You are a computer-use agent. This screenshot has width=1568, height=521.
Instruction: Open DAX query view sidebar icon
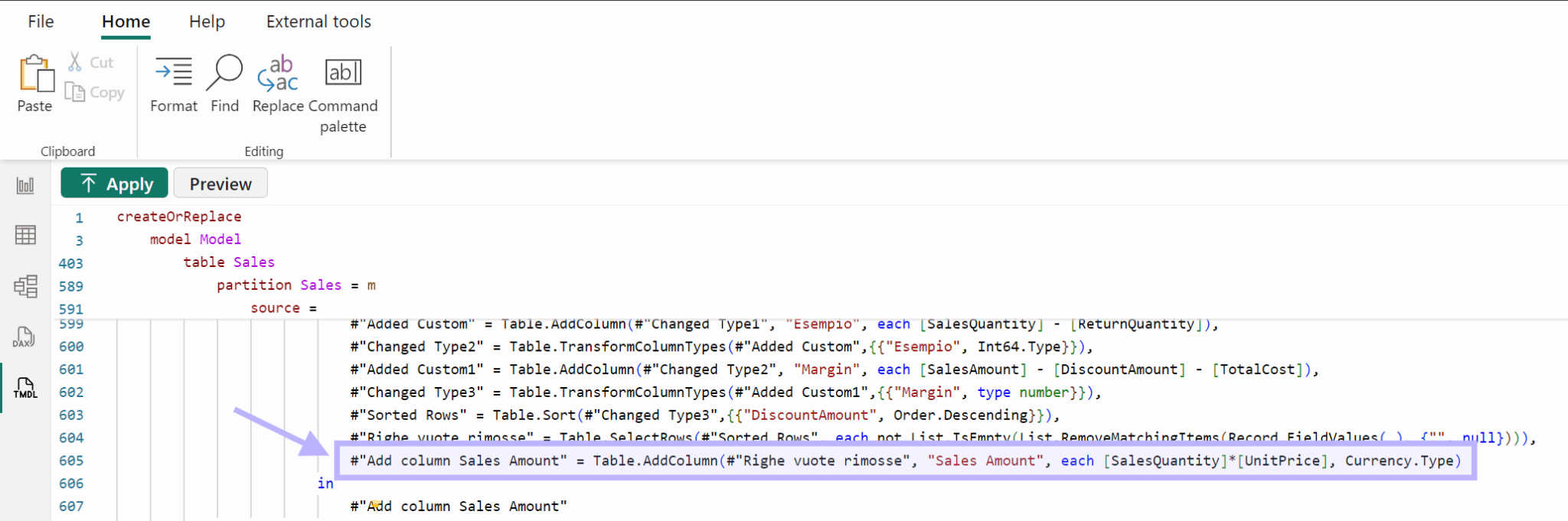point(24,337)
